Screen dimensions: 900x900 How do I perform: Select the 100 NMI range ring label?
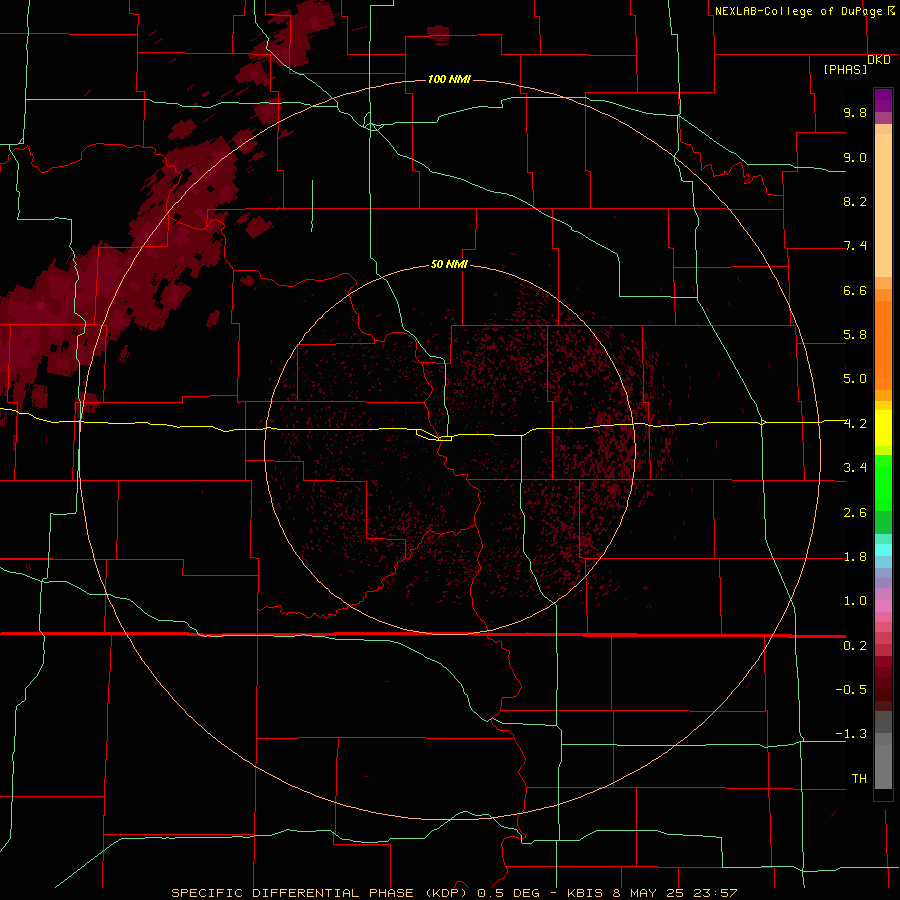pos(449,79)
